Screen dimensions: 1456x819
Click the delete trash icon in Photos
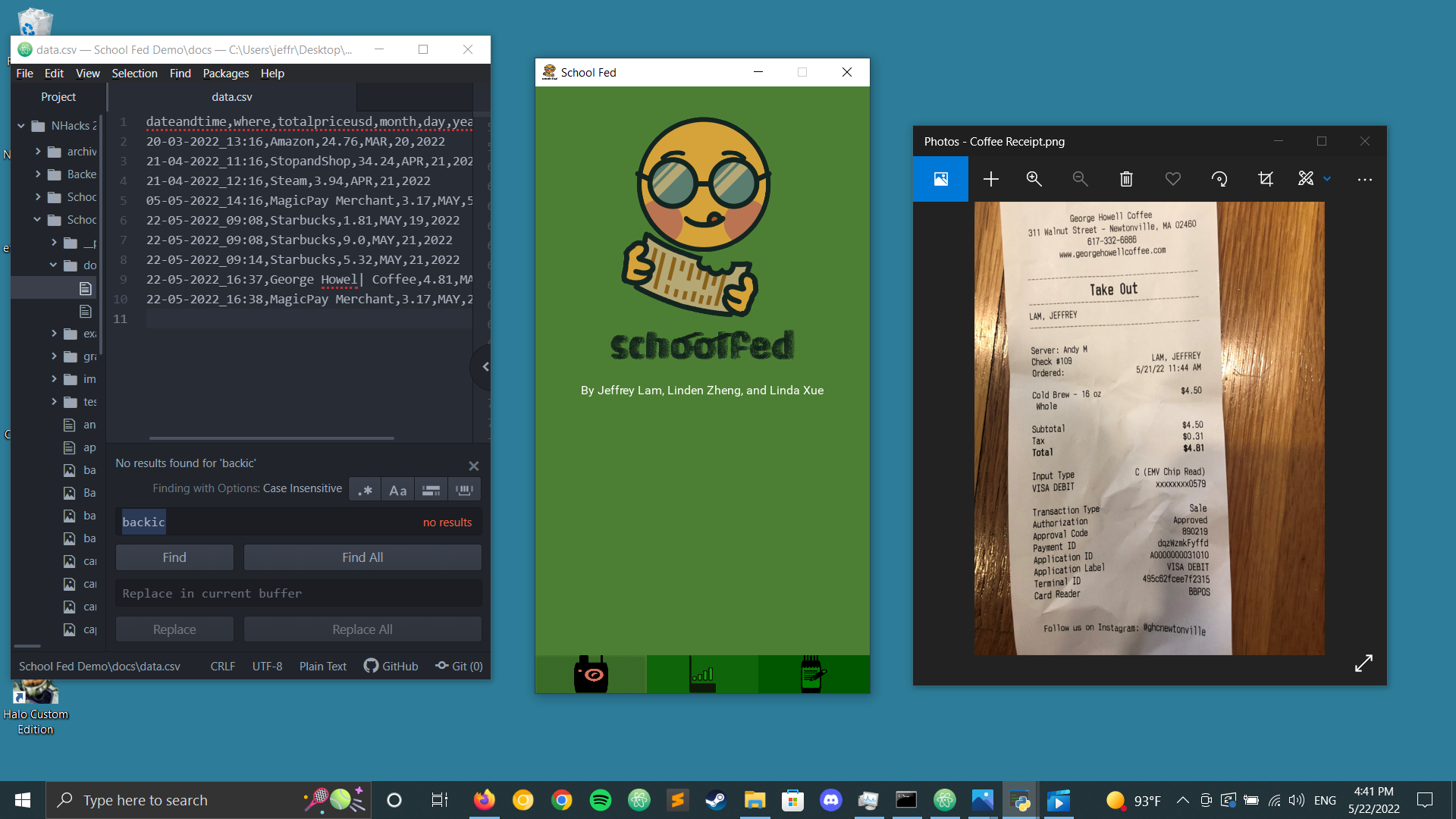click(x=1126, y=179)
